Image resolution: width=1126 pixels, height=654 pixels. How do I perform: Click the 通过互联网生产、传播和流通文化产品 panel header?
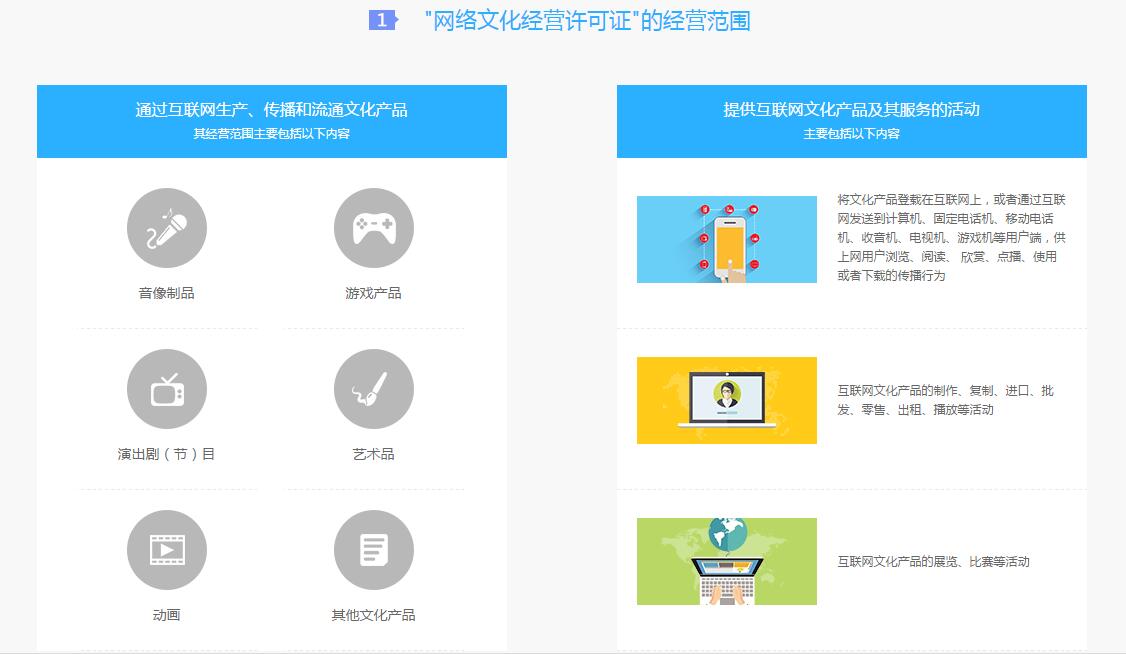271,110
